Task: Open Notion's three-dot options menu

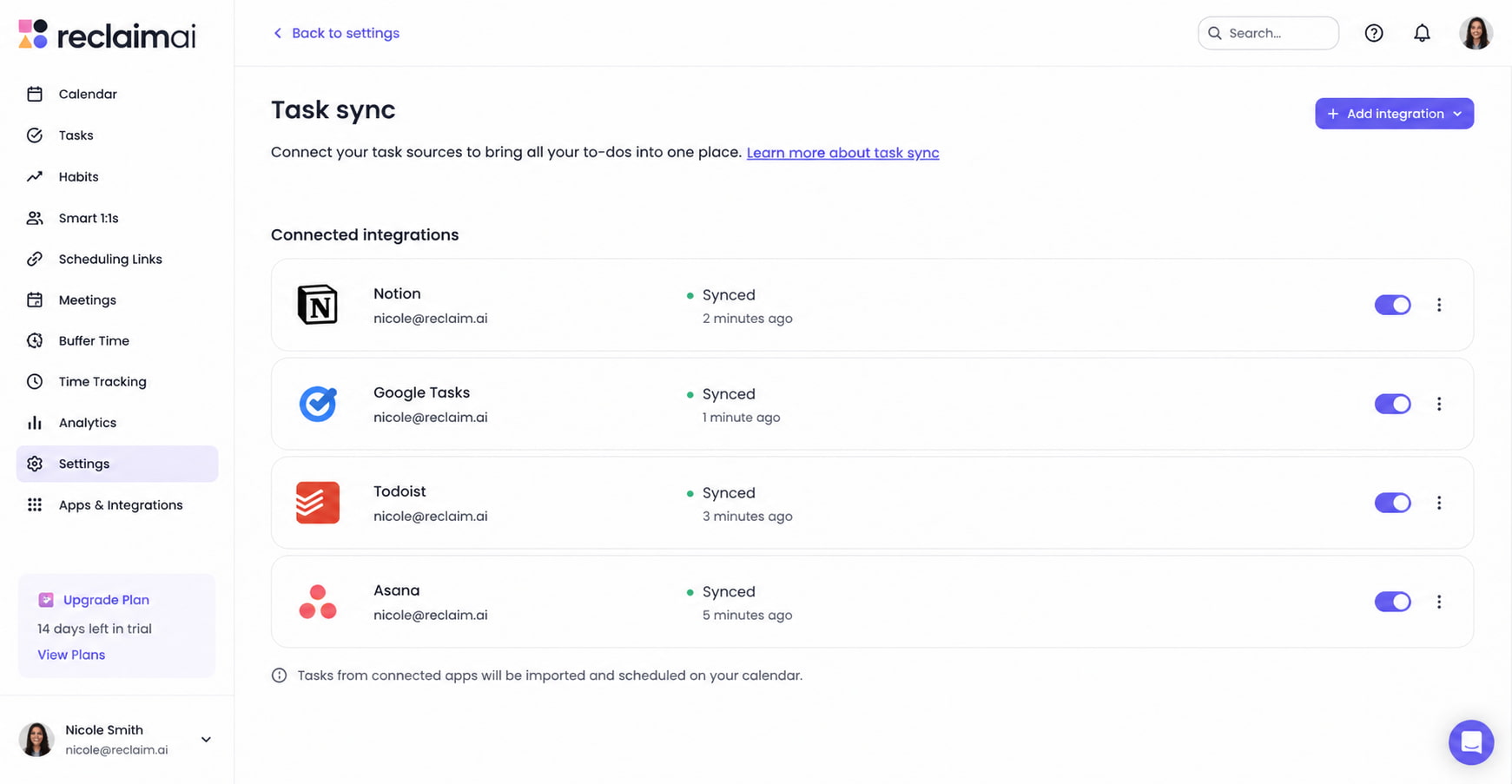Action: tap(1439, 305)
